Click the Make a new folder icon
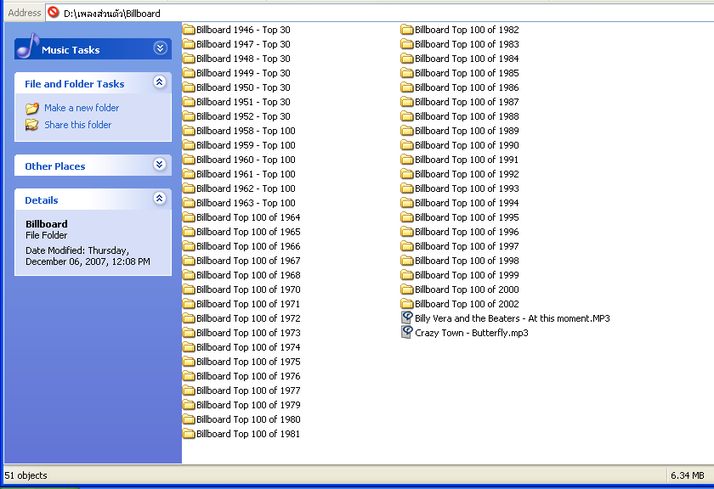Image resolution: width=714 pixels, height=489 pixels. [x=32, y=108]
